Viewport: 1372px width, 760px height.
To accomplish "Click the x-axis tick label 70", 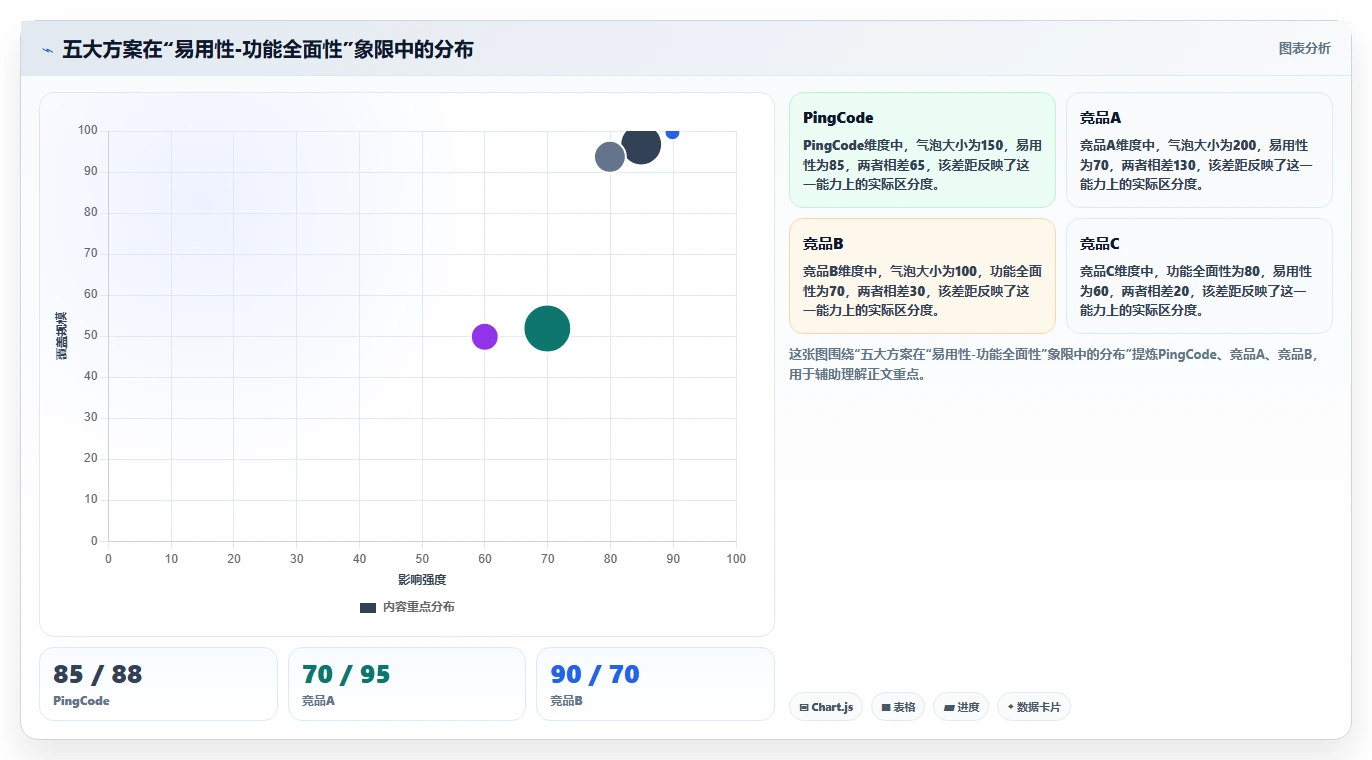I will [547, 559].
